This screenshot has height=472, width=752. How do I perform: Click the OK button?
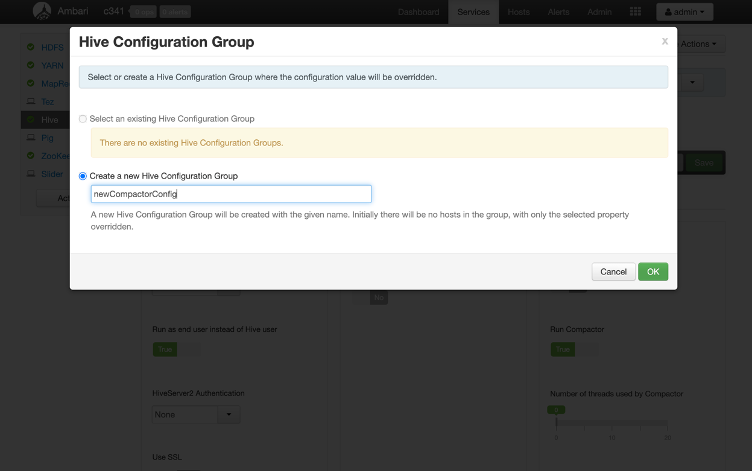tap(652, 271)
